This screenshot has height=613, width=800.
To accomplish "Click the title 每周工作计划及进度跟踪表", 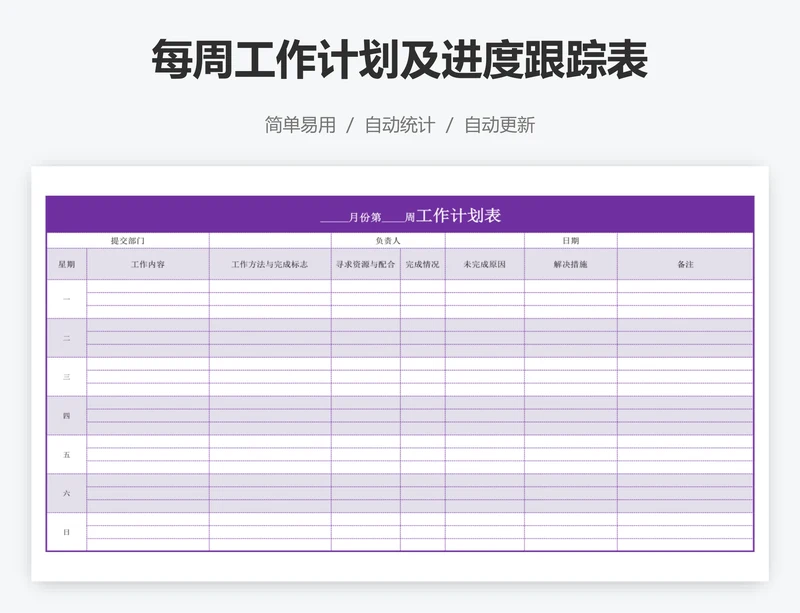I will (399, 60).
